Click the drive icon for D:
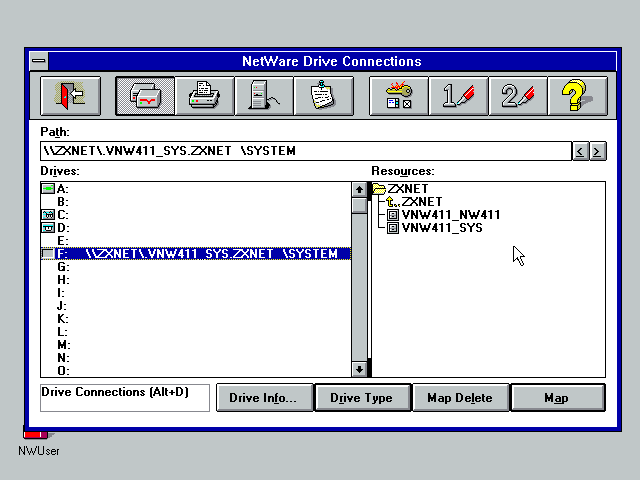The image size is (640, 480). point(48,227)
